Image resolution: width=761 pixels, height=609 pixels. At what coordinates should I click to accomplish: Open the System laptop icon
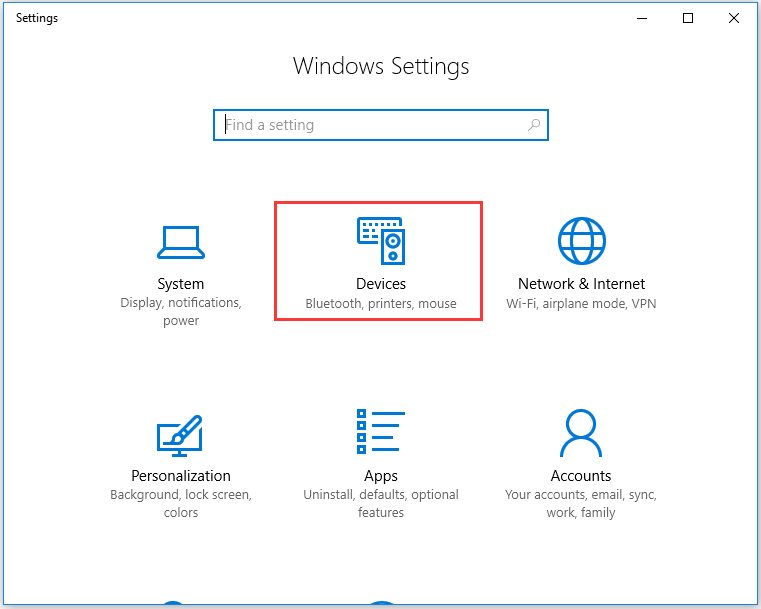click(181, 242)
